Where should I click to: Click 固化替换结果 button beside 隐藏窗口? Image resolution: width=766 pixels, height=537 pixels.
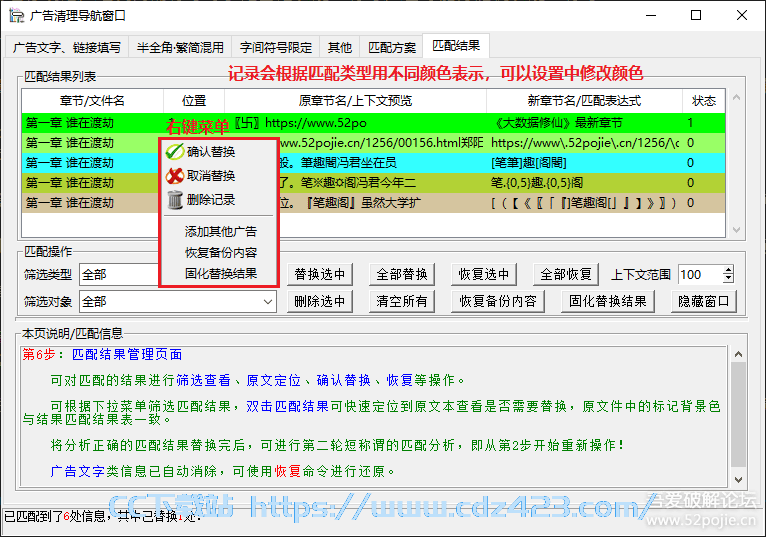click(608, 301)
